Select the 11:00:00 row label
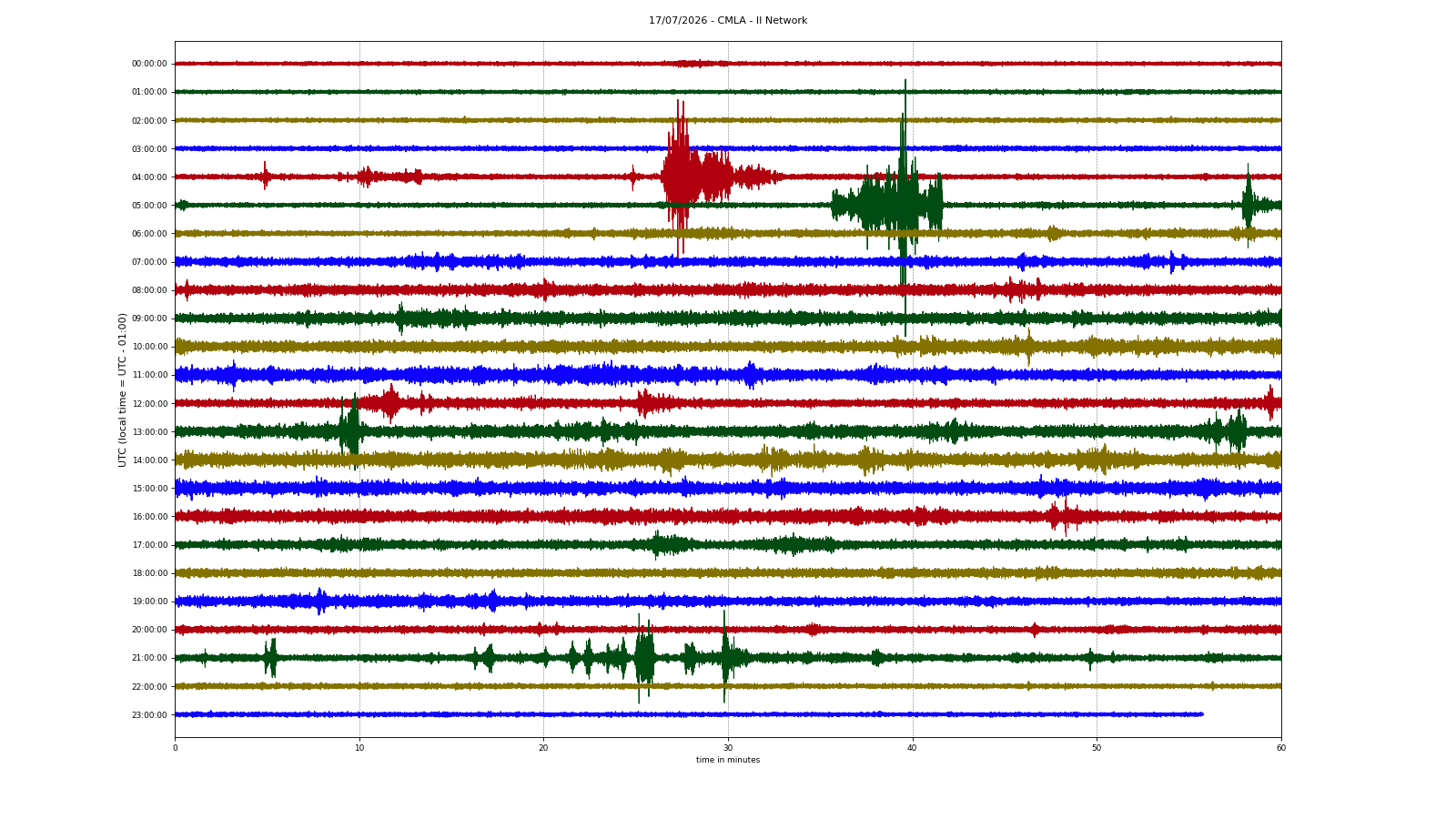The height and width of the screenshot is (819, 1456). (149, 375)
